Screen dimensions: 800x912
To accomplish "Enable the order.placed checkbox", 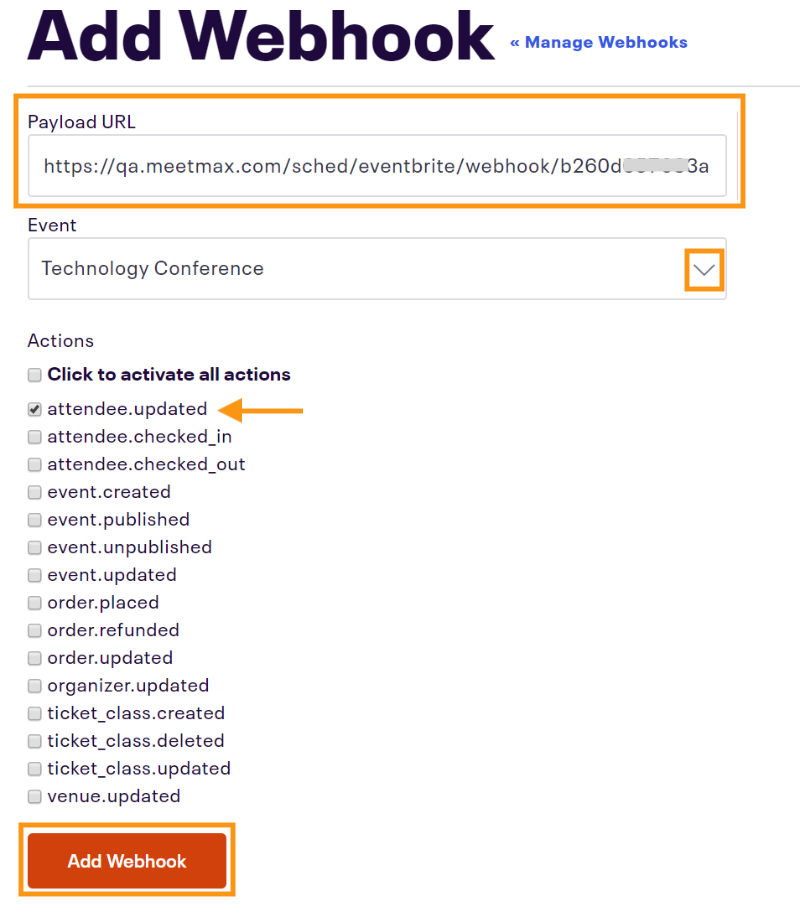I will [x=35, y=603].
